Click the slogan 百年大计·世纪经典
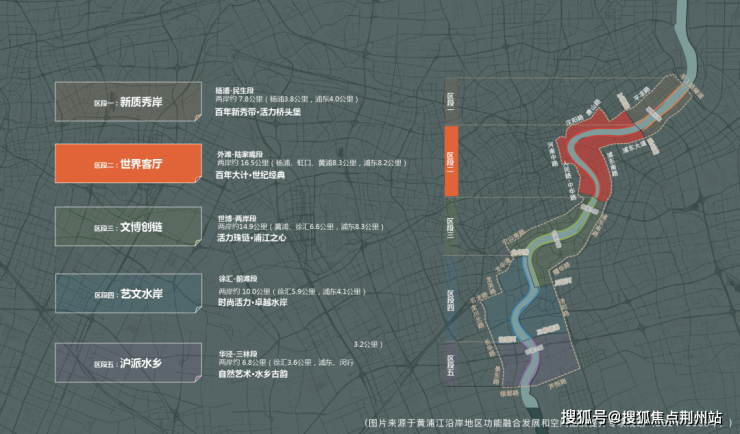This screenshot has height=434, width=740. pyautogui.click(x=250, y=175)
